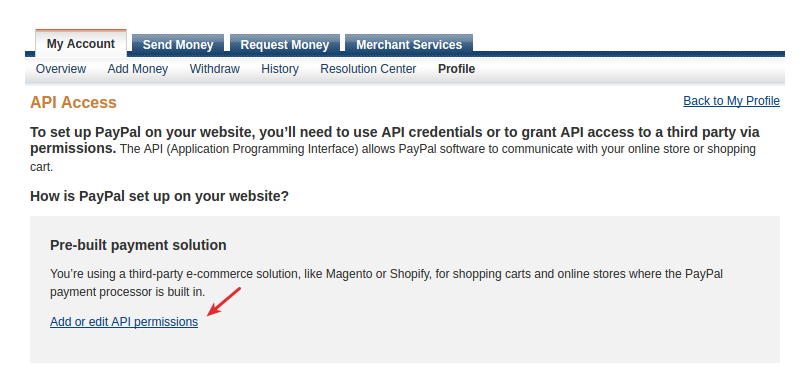
Task: Open the Resolution Center
Action: [368, 69]
